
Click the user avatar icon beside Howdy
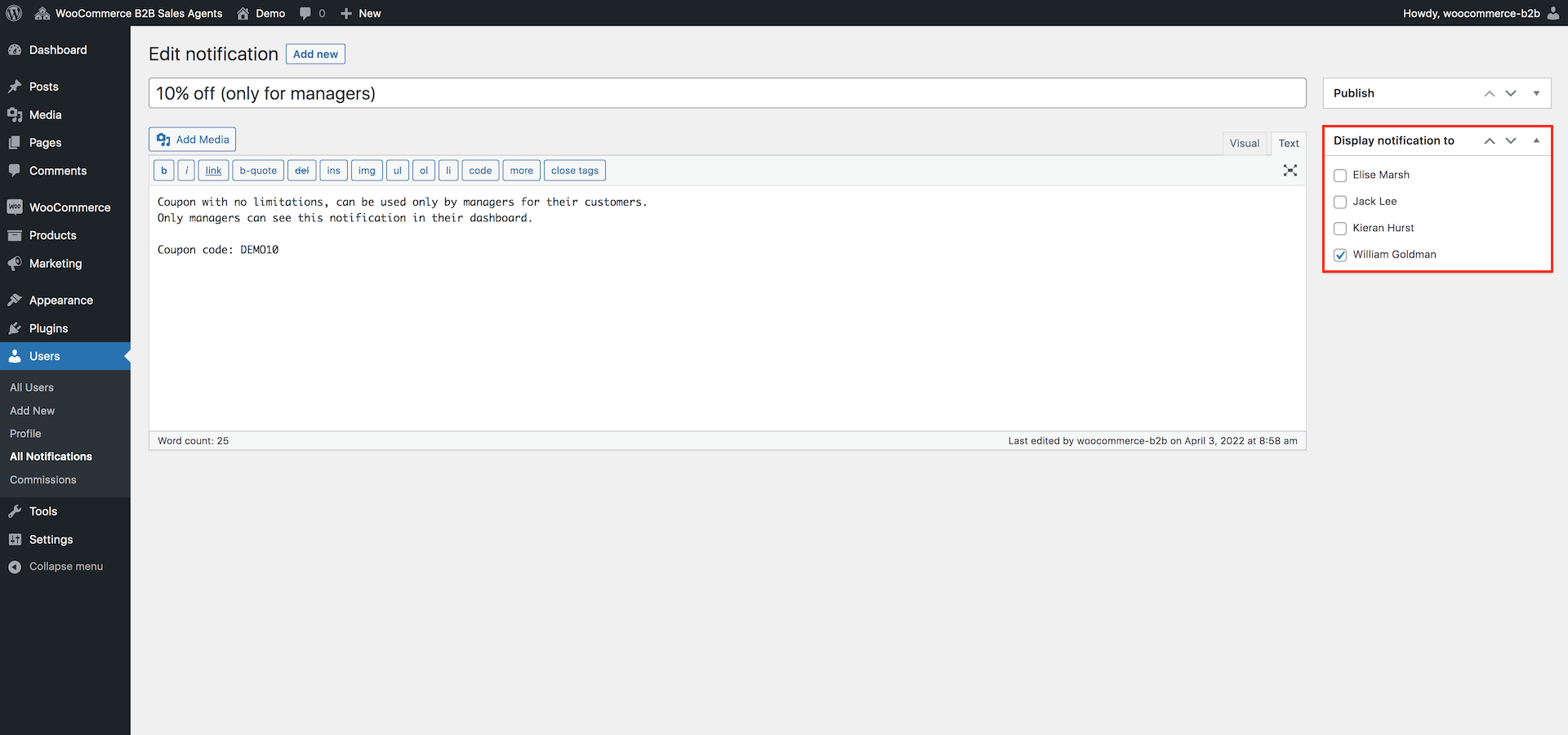pos(1552,13)
